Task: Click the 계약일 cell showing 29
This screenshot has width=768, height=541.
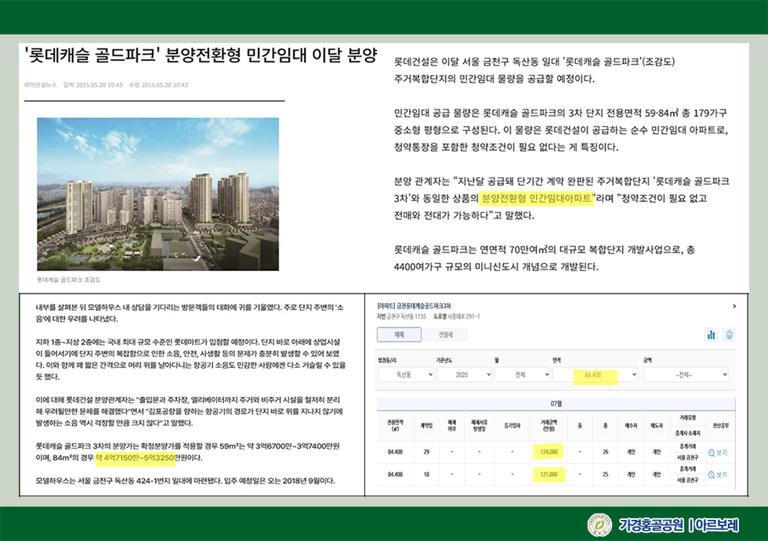Action: [426, 452]
